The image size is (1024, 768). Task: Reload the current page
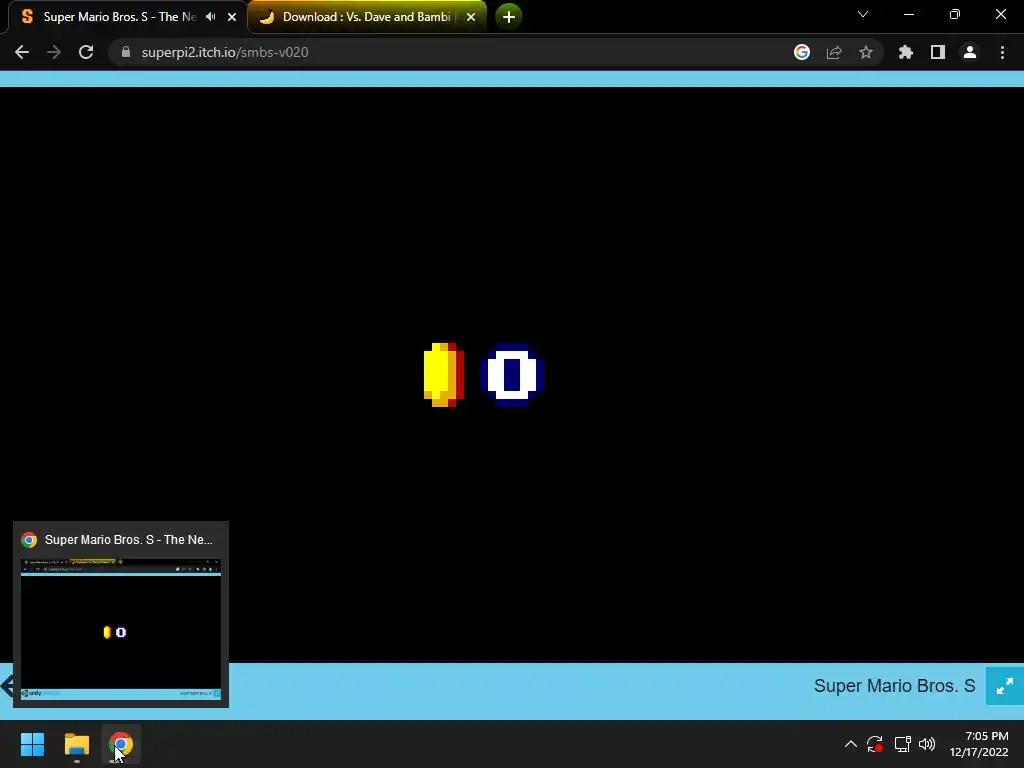click(x=86, y=52)
